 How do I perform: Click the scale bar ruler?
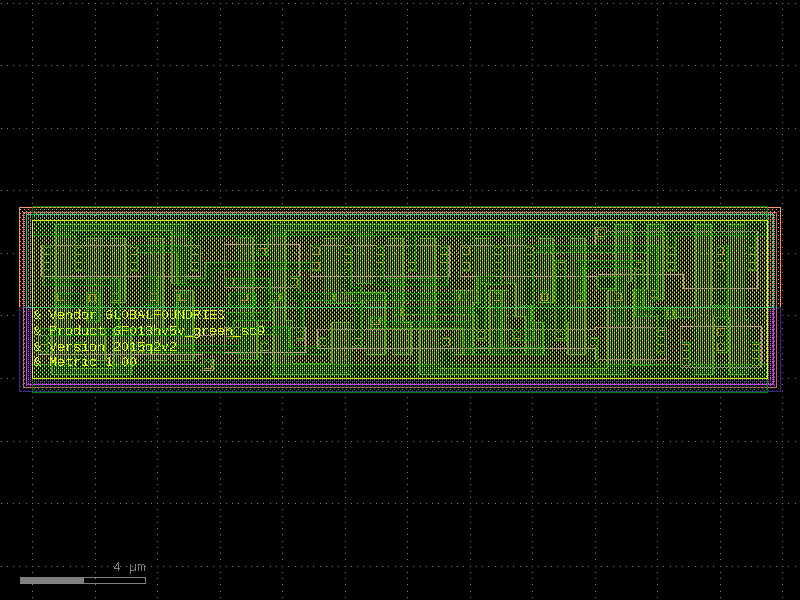[83, 581]
